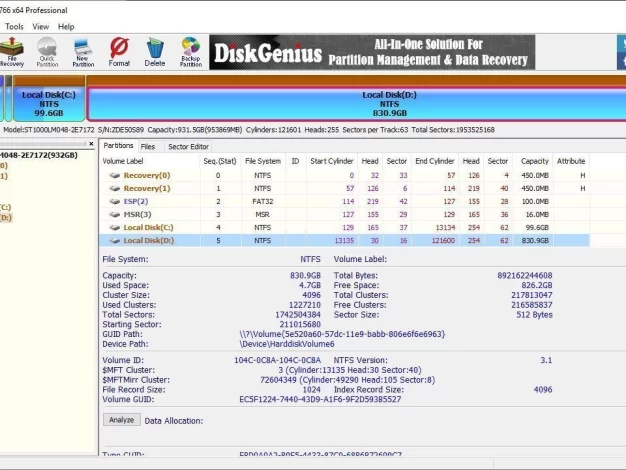
Task: Select the Local Disk(C:) row drive icon
Action: coord(115,228)
